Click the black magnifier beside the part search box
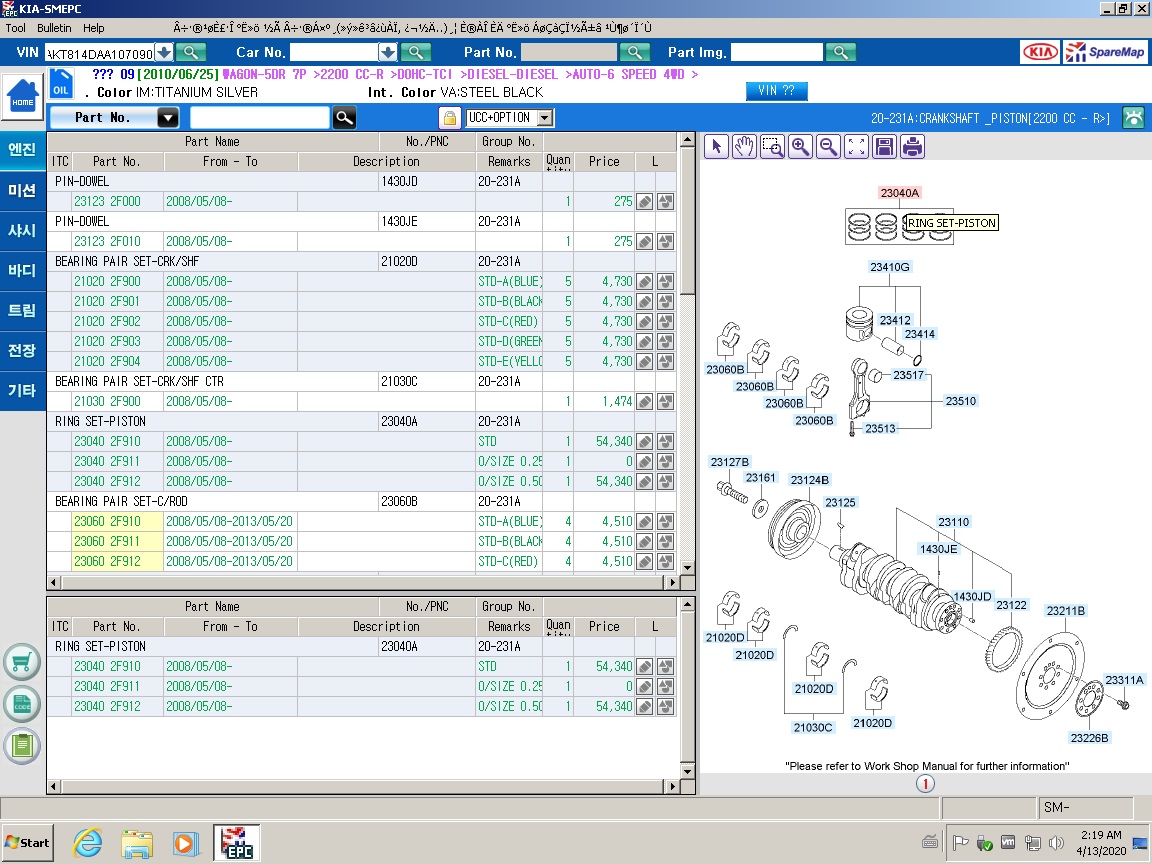 coord(344,118)
